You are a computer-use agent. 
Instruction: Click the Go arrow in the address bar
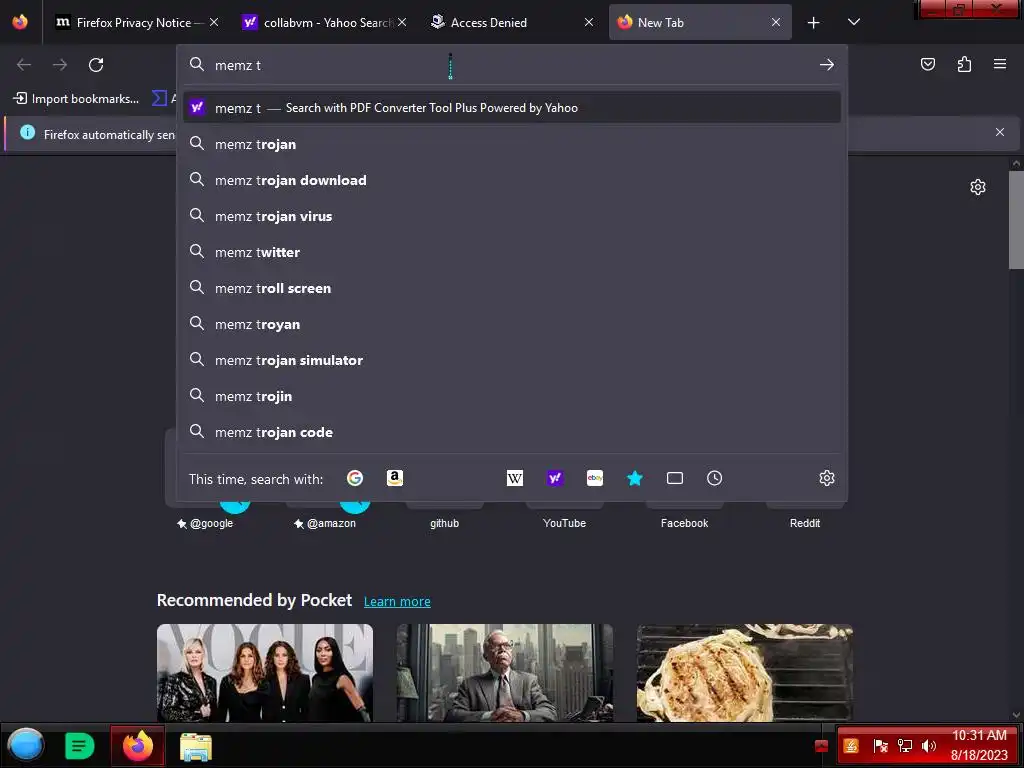click(x=827, y=65)
